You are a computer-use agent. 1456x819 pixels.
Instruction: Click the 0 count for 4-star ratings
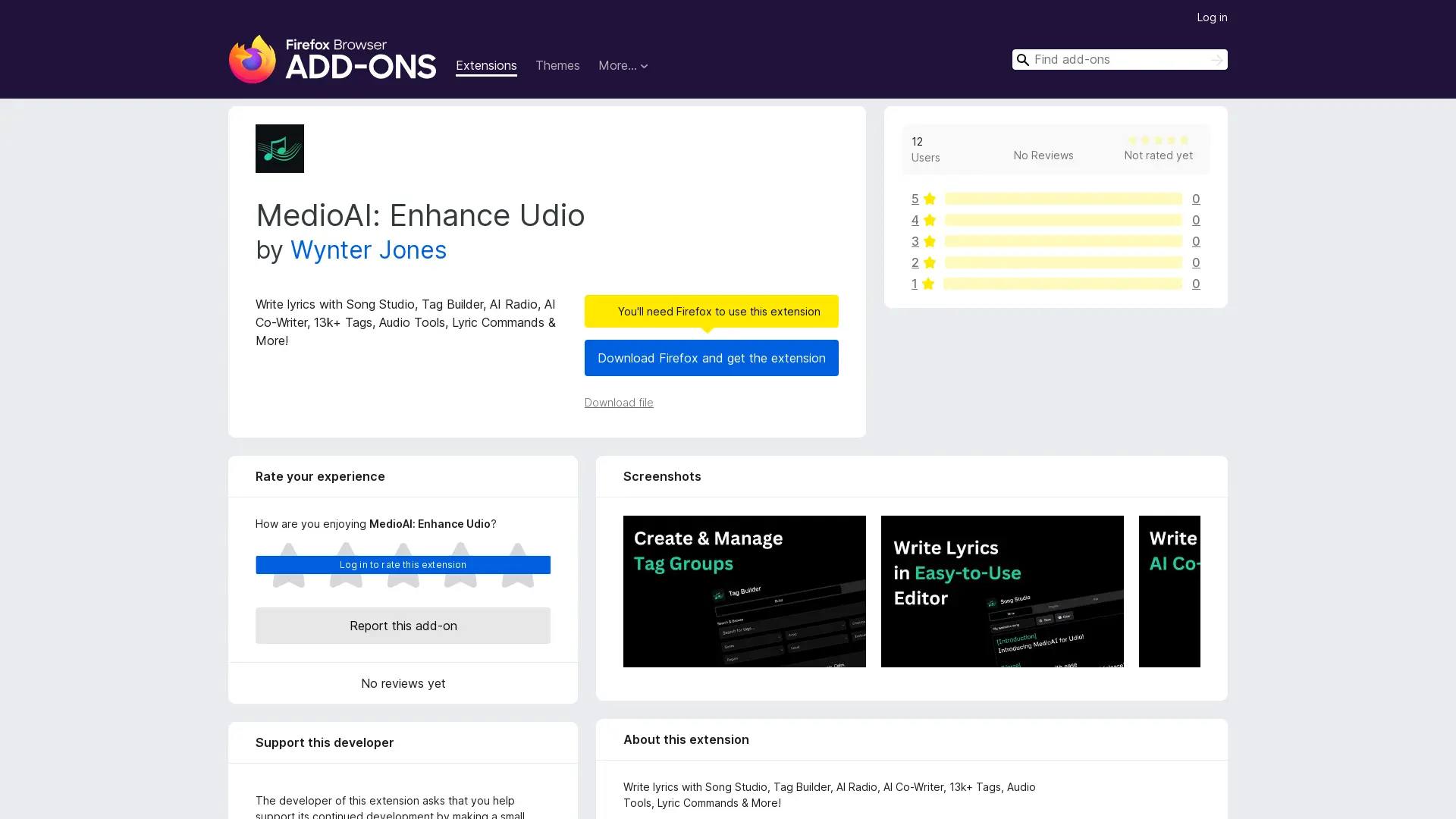1196,220
